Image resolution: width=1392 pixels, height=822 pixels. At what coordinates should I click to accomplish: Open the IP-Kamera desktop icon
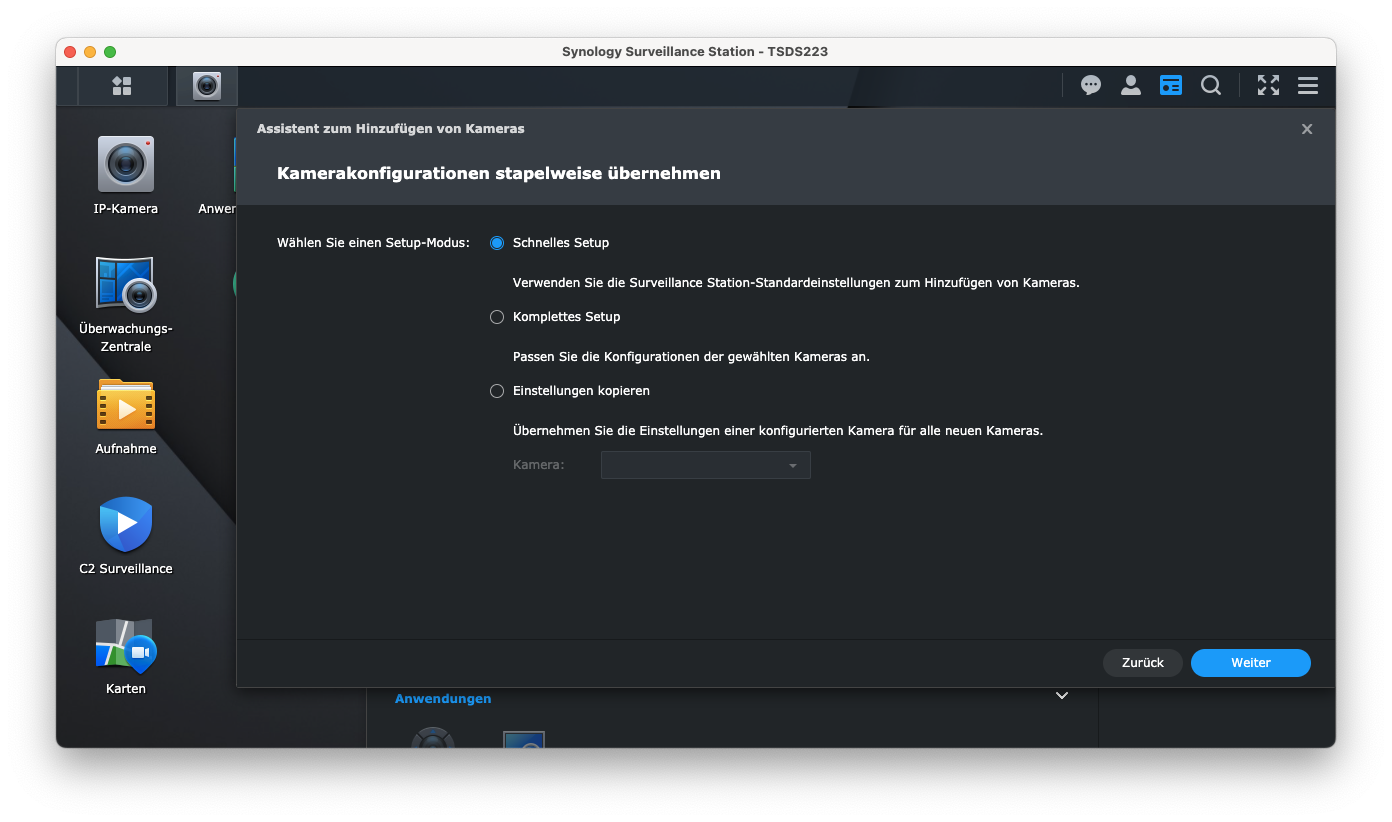point(126,165)
